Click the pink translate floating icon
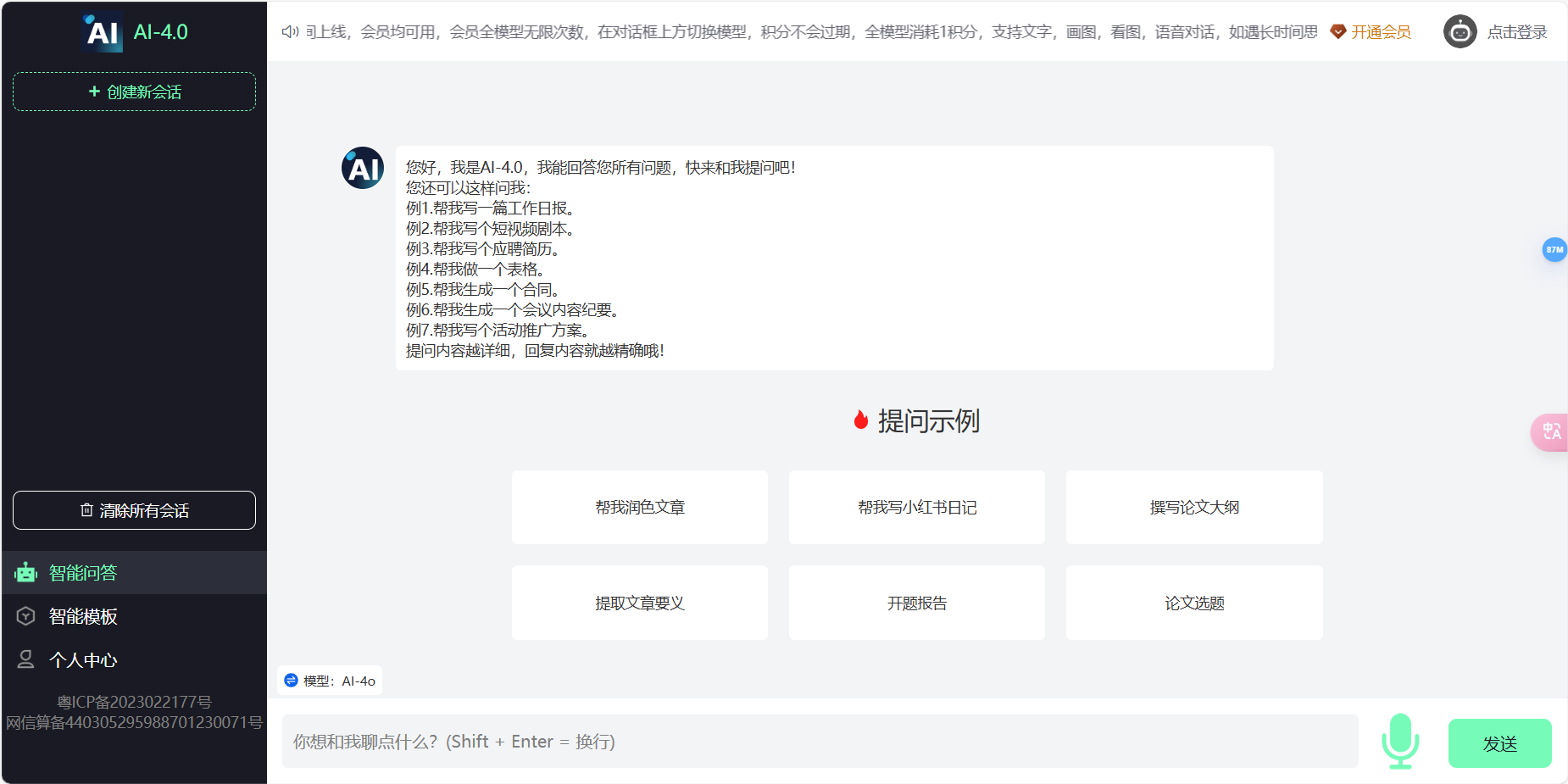1568x784 pixels. tap(1553, 432)
